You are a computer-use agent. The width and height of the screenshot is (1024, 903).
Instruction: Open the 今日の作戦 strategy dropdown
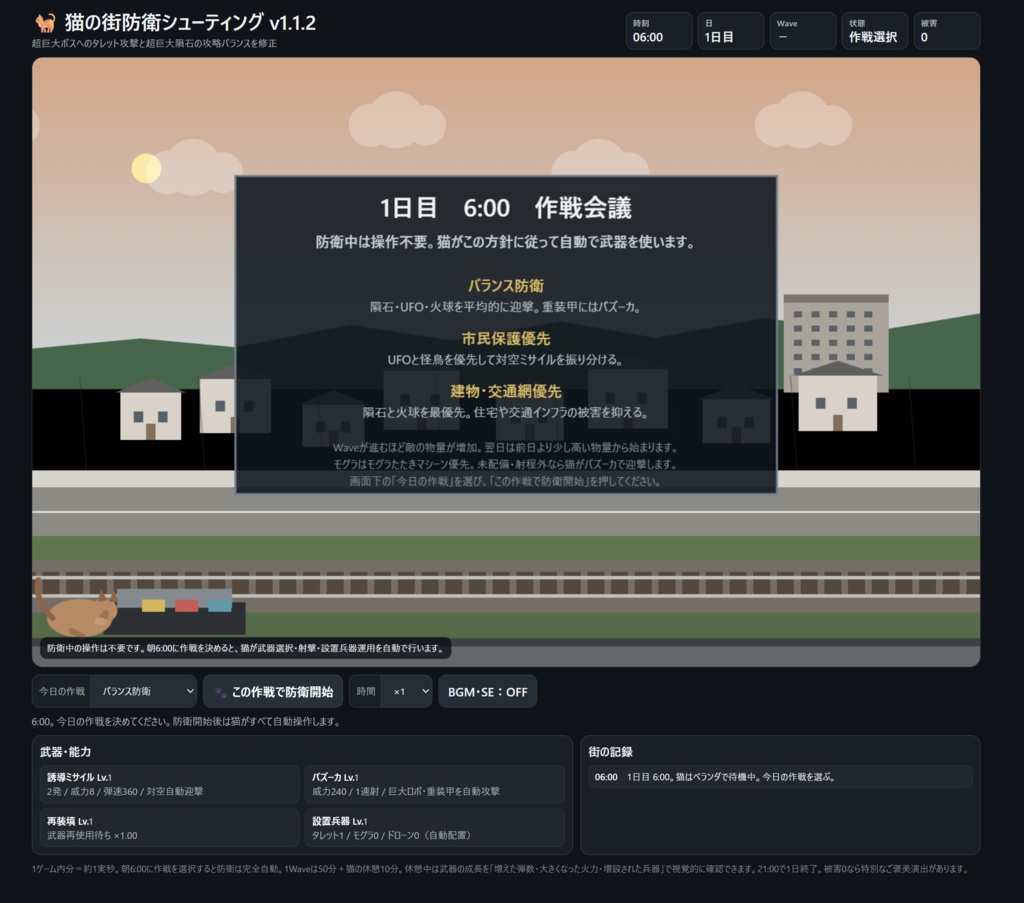pyautogui.click(x=143, y=691)
